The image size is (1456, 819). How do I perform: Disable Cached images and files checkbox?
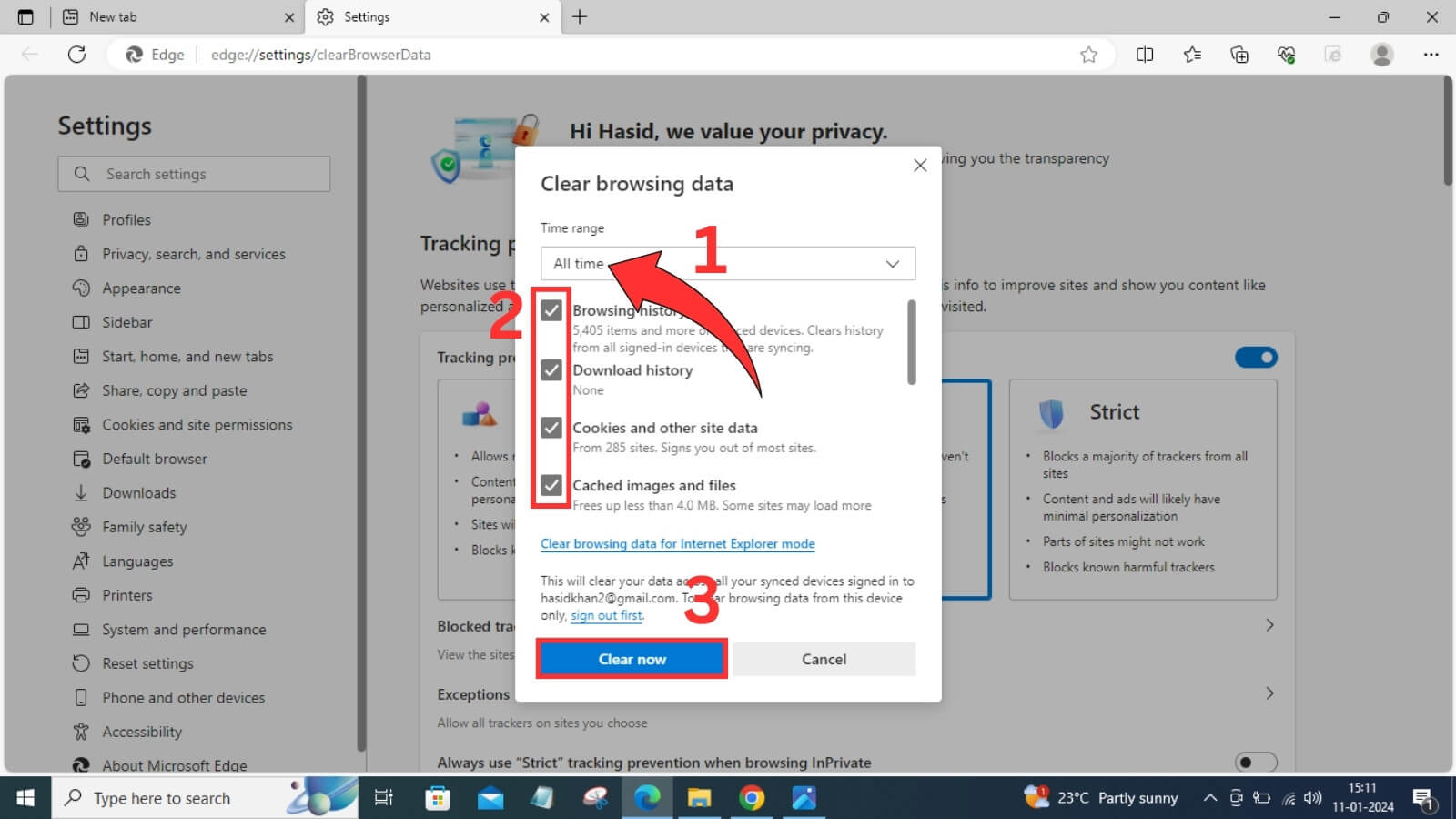coord(551,485)
